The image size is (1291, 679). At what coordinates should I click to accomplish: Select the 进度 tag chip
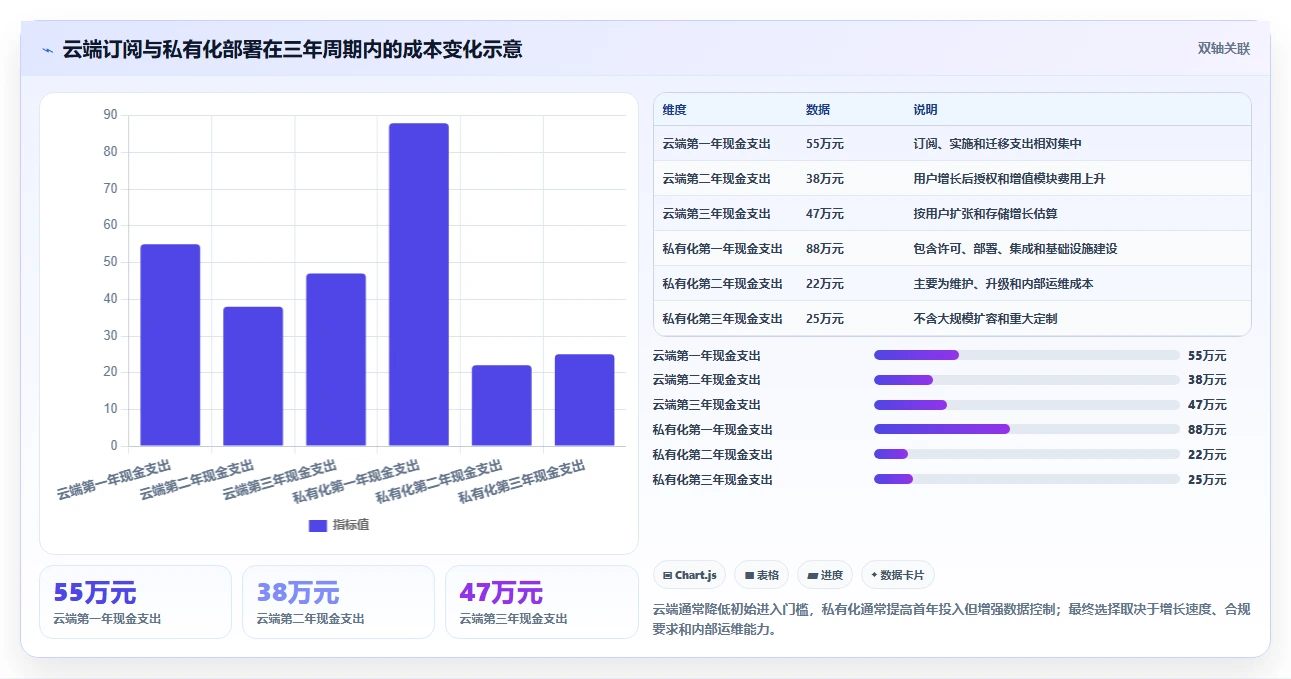tap(825, 575)
